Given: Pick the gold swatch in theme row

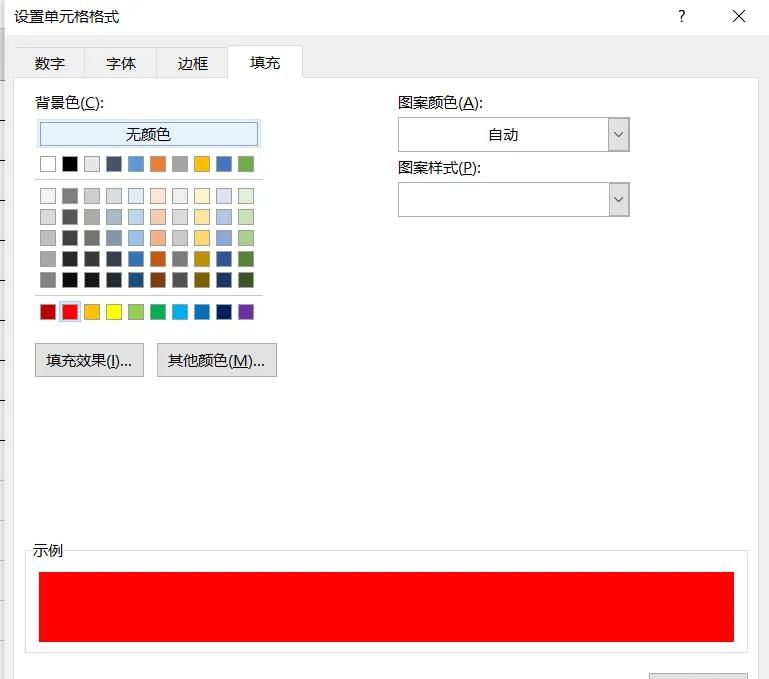Looking at the screenshot, I should click(202, 164).
